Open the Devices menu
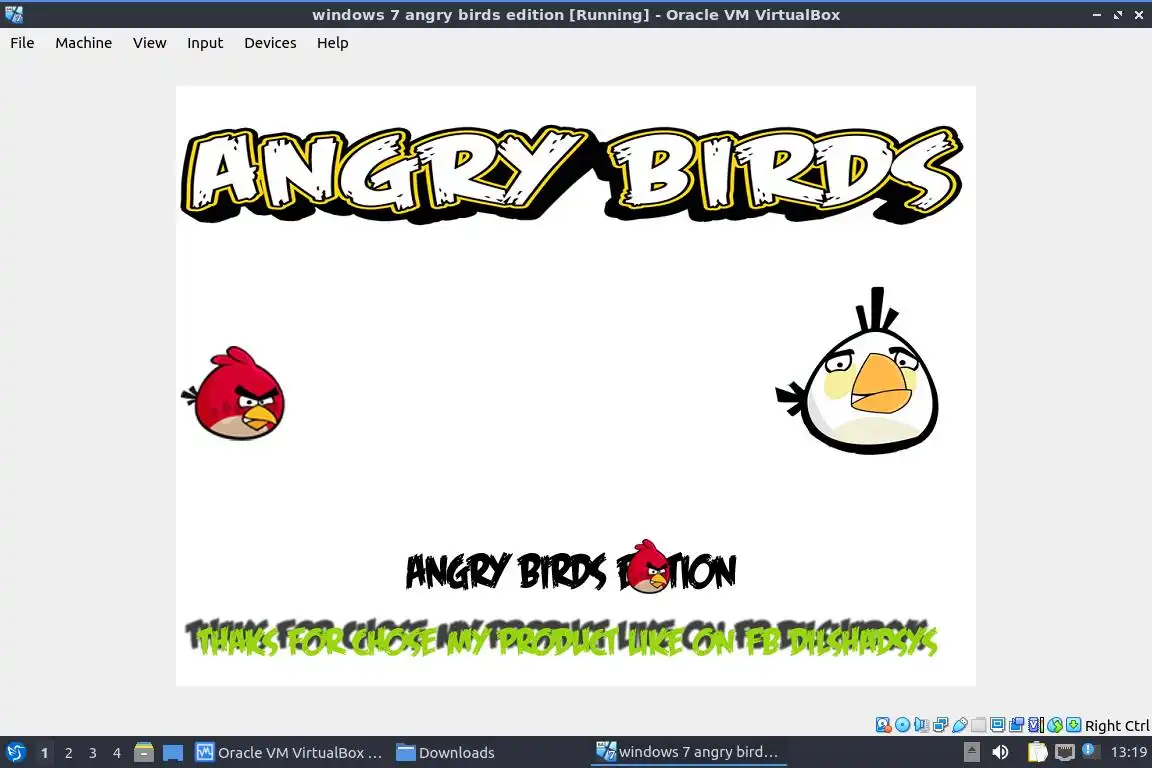Screen dimensions: 1152x768 [270, 43]
